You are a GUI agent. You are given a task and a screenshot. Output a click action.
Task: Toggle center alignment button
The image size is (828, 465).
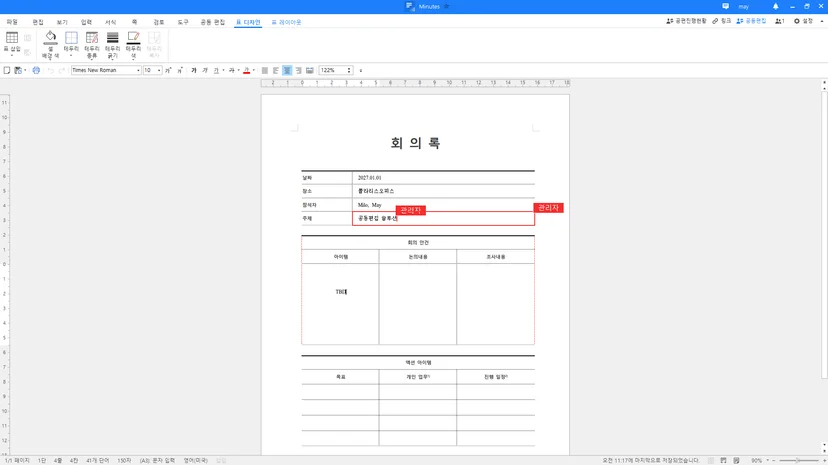point(287,70)
